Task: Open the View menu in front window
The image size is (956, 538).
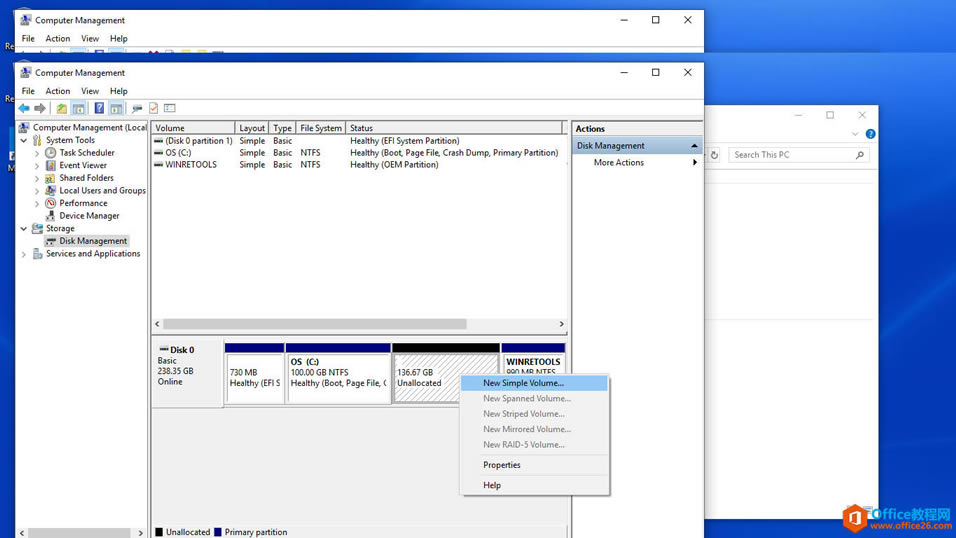Action: click(90, 91)
